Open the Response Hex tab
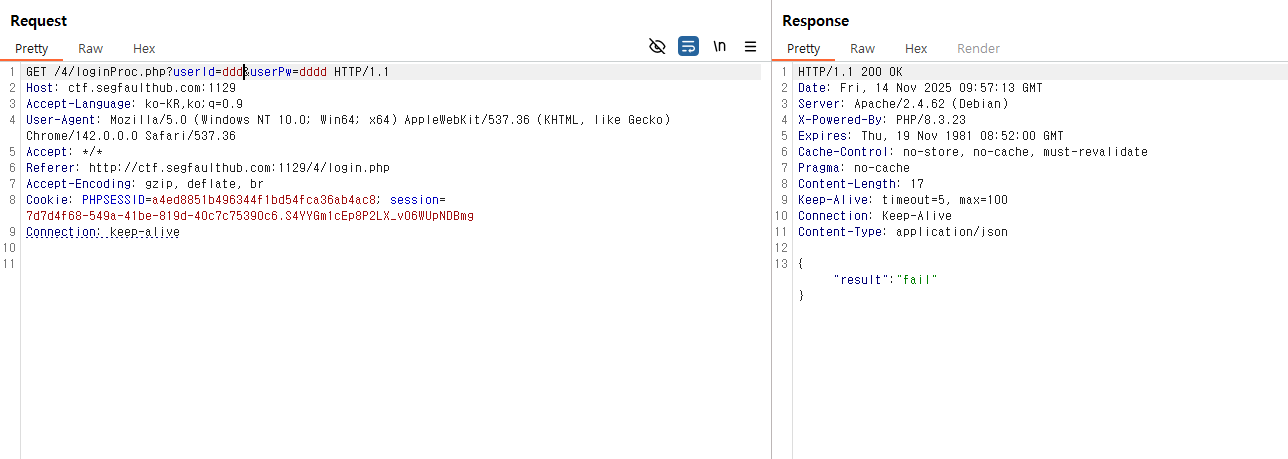The image size is (1288, 459). tap(916, 48)
